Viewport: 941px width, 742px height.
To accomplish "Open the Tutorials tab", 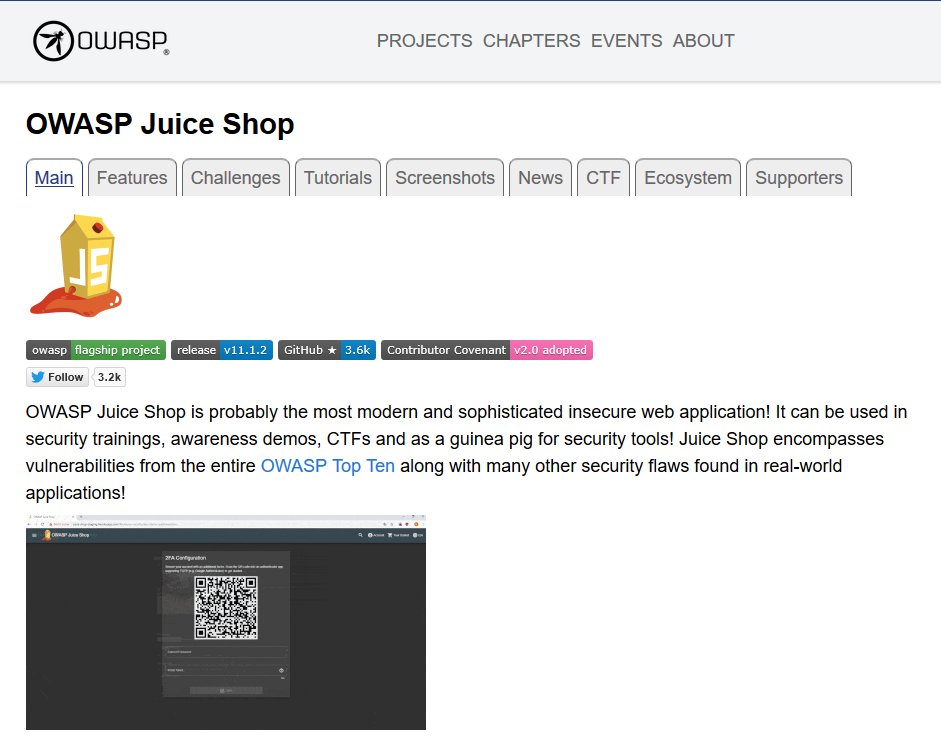I will (x=338, y=178).
